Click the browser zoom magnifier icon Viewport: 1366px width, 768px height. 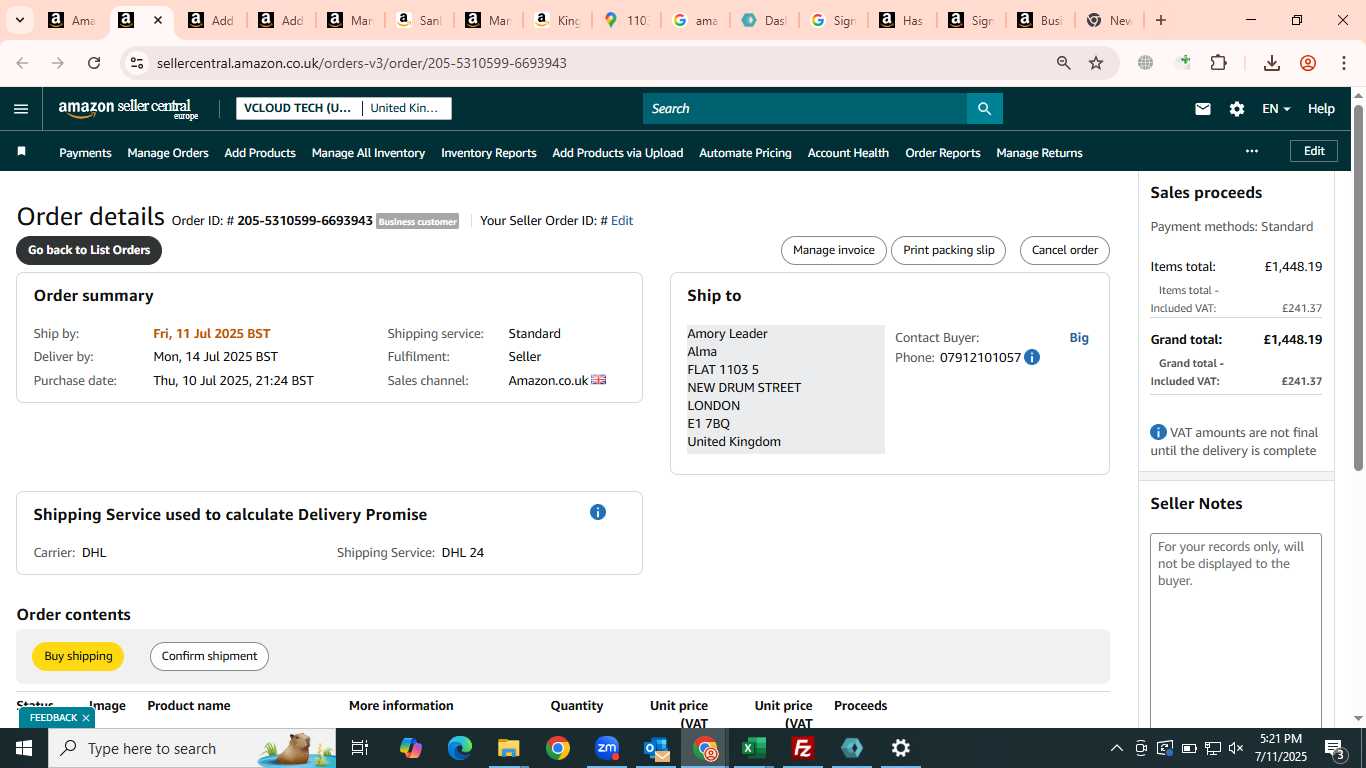click(x=1064, y=63)
